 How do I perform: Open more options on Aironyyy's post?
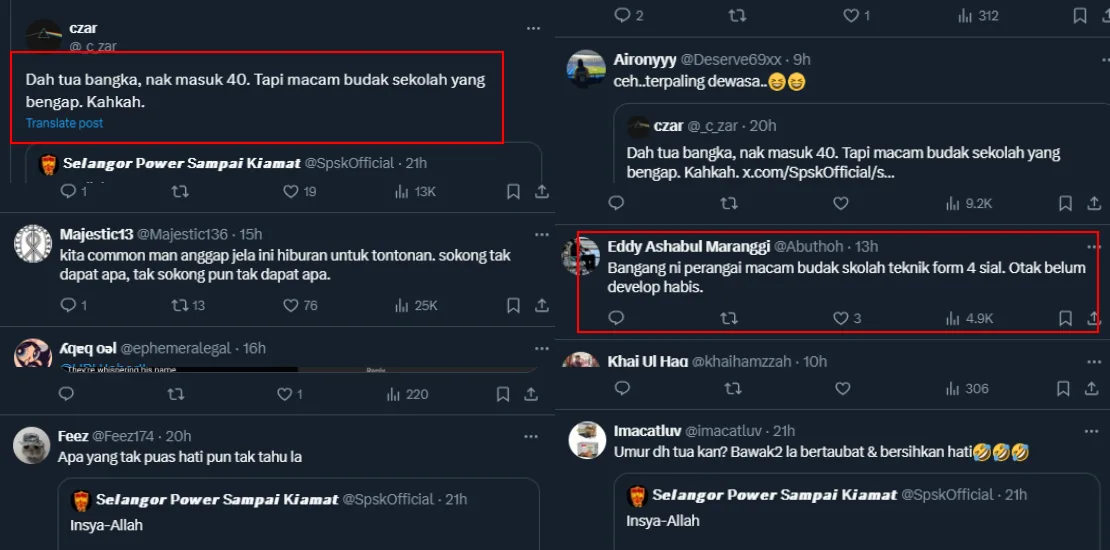click(1091, 59)
